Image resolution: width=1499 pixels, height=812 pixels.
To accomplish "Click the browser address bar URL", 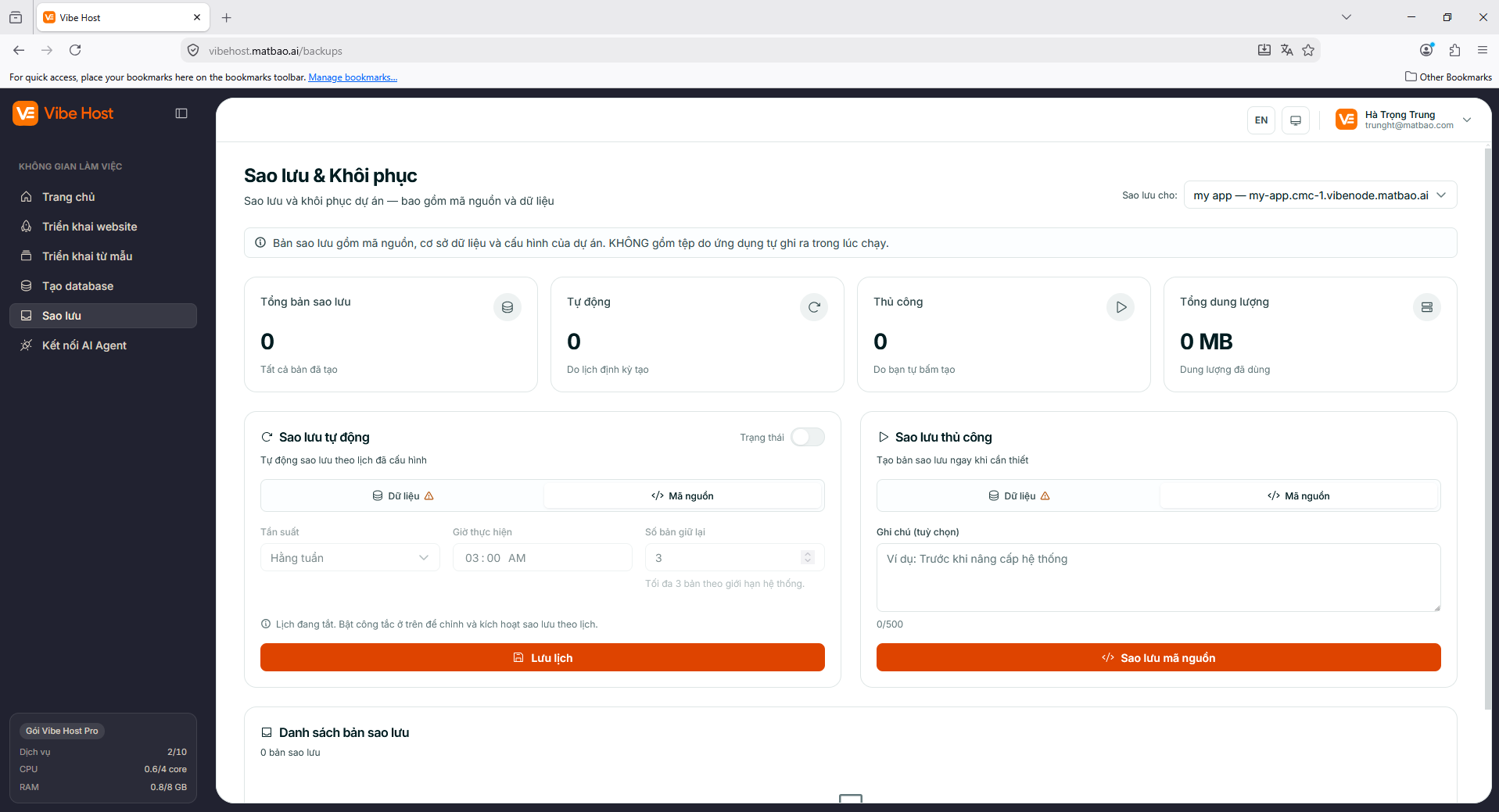I will (275, 51).
